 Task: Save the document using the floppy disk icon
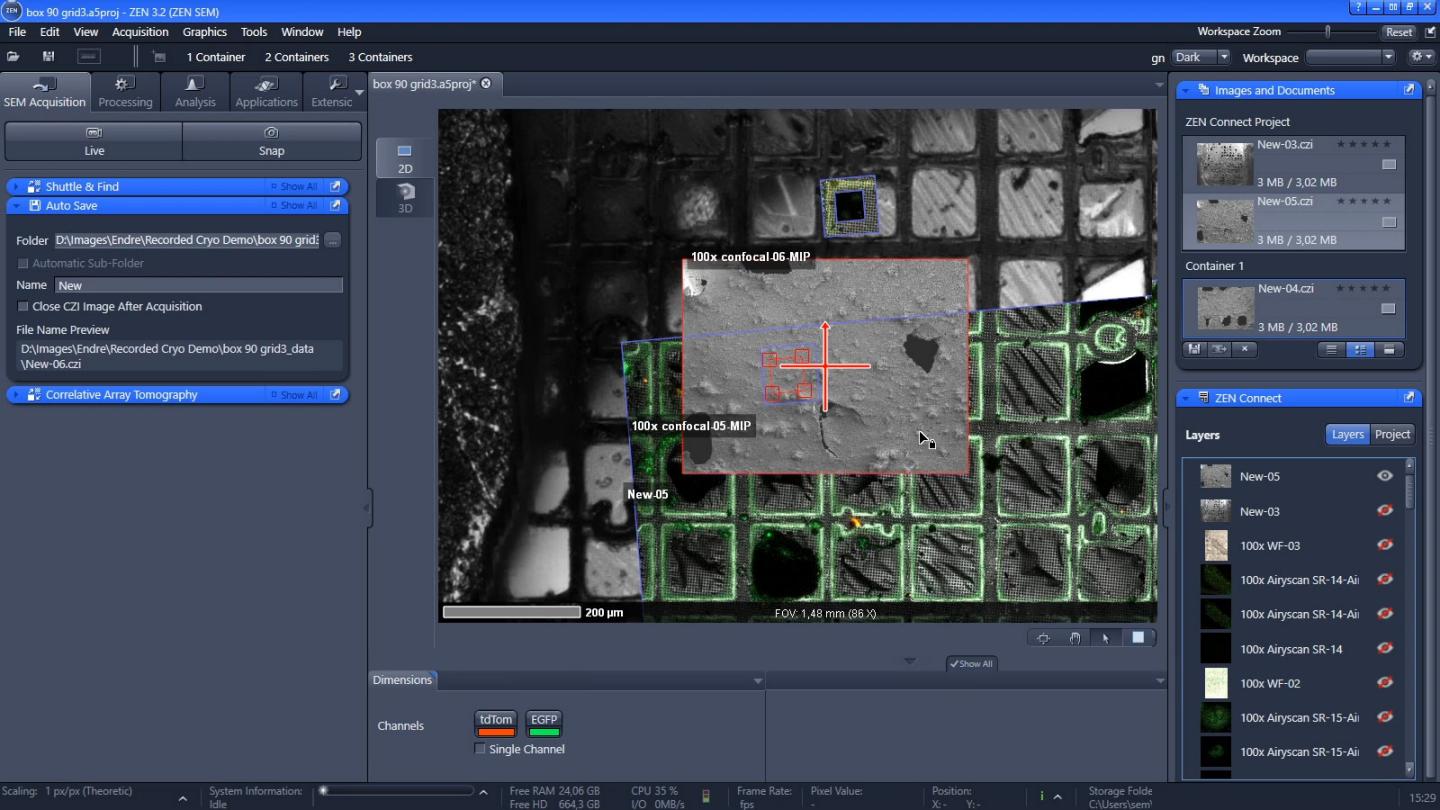coord(1193,349)
